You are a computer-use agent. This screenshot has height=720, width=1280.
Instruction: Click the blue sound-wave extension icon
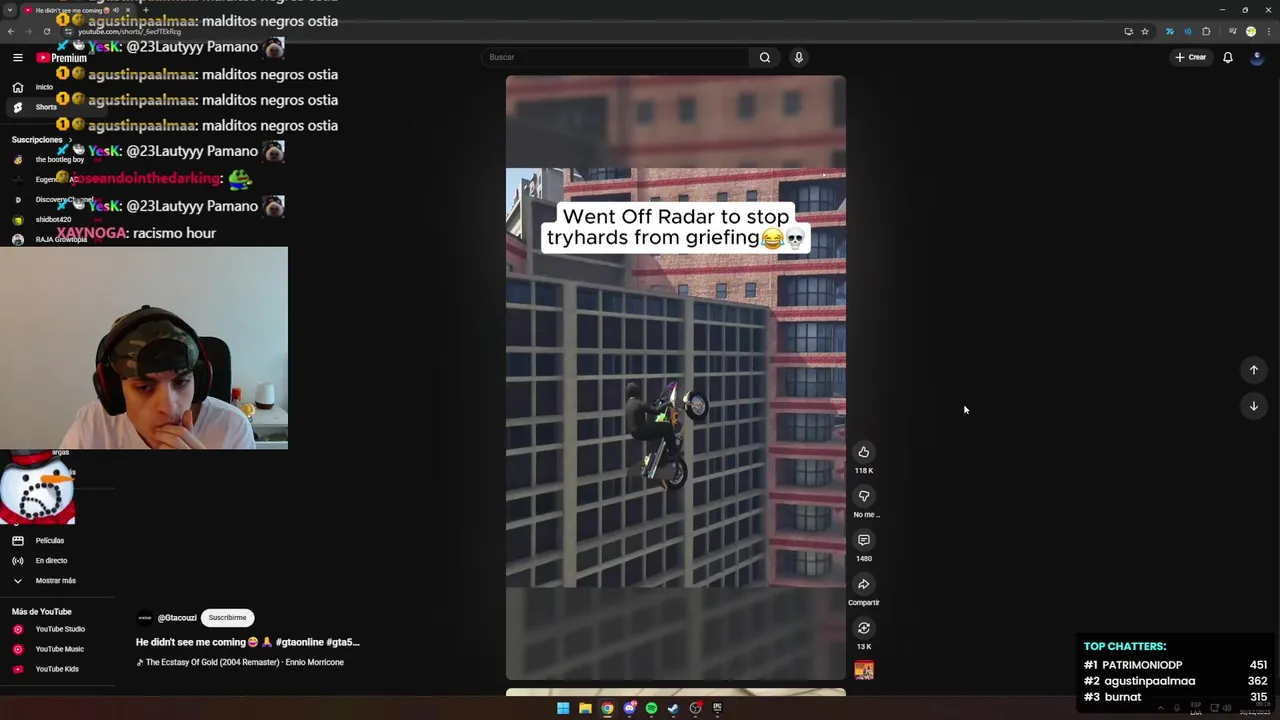[x=1188, y=32]
